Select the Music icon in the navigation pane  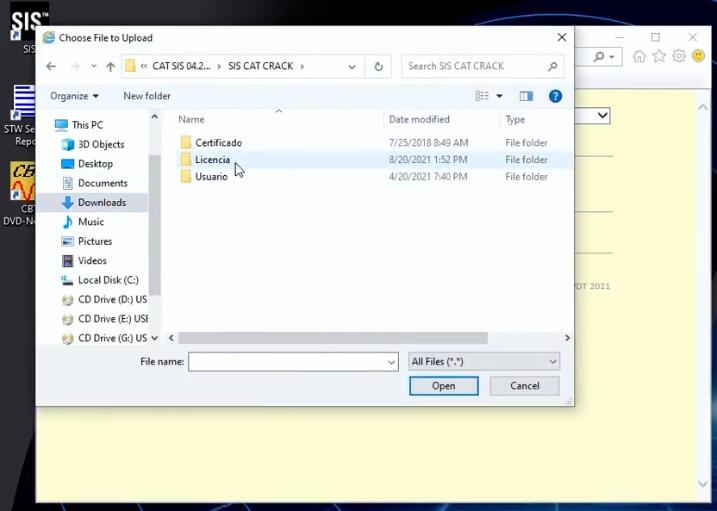point(68,222)
